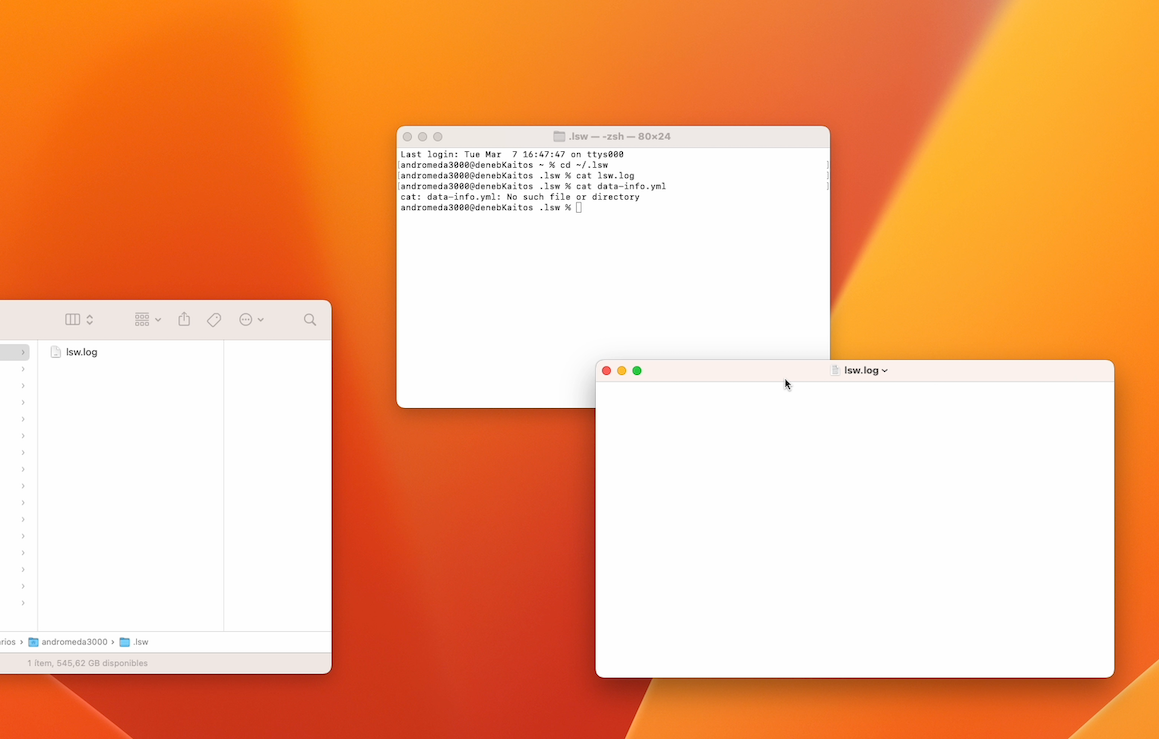The height and width of the screenshot is (739, 1159).
Task: Click the 'cat data-info.yml' command line
Action: tap(533, 186)
